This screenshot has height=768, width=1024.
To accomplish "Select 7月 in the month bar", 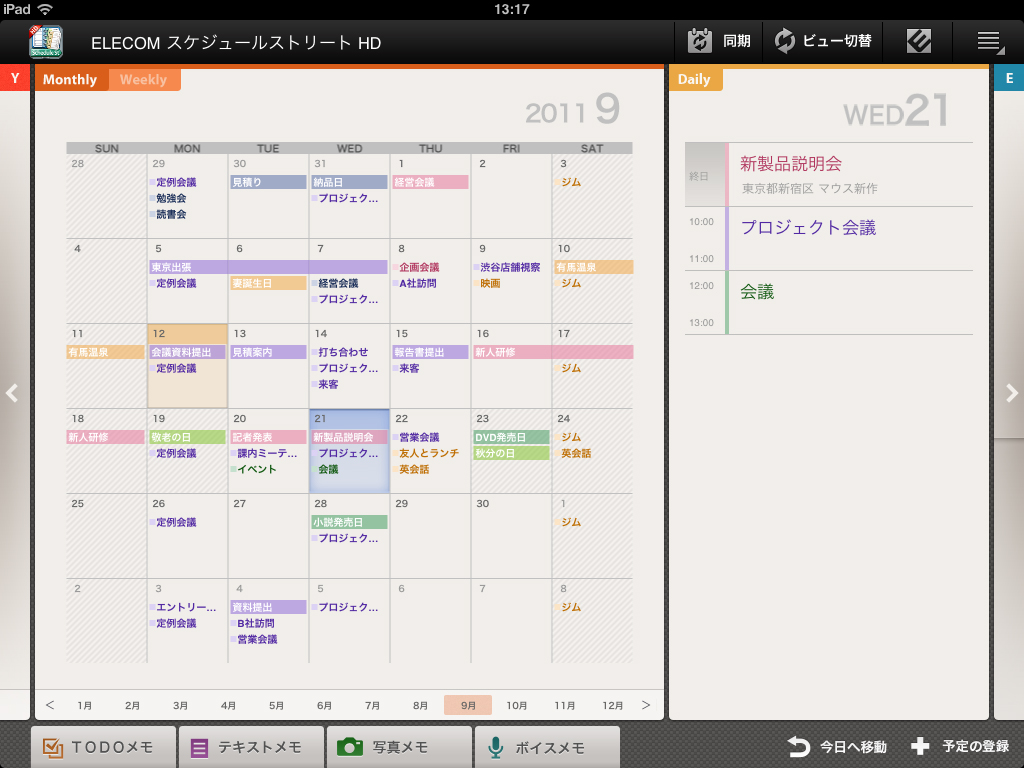I will coord(372,705).
